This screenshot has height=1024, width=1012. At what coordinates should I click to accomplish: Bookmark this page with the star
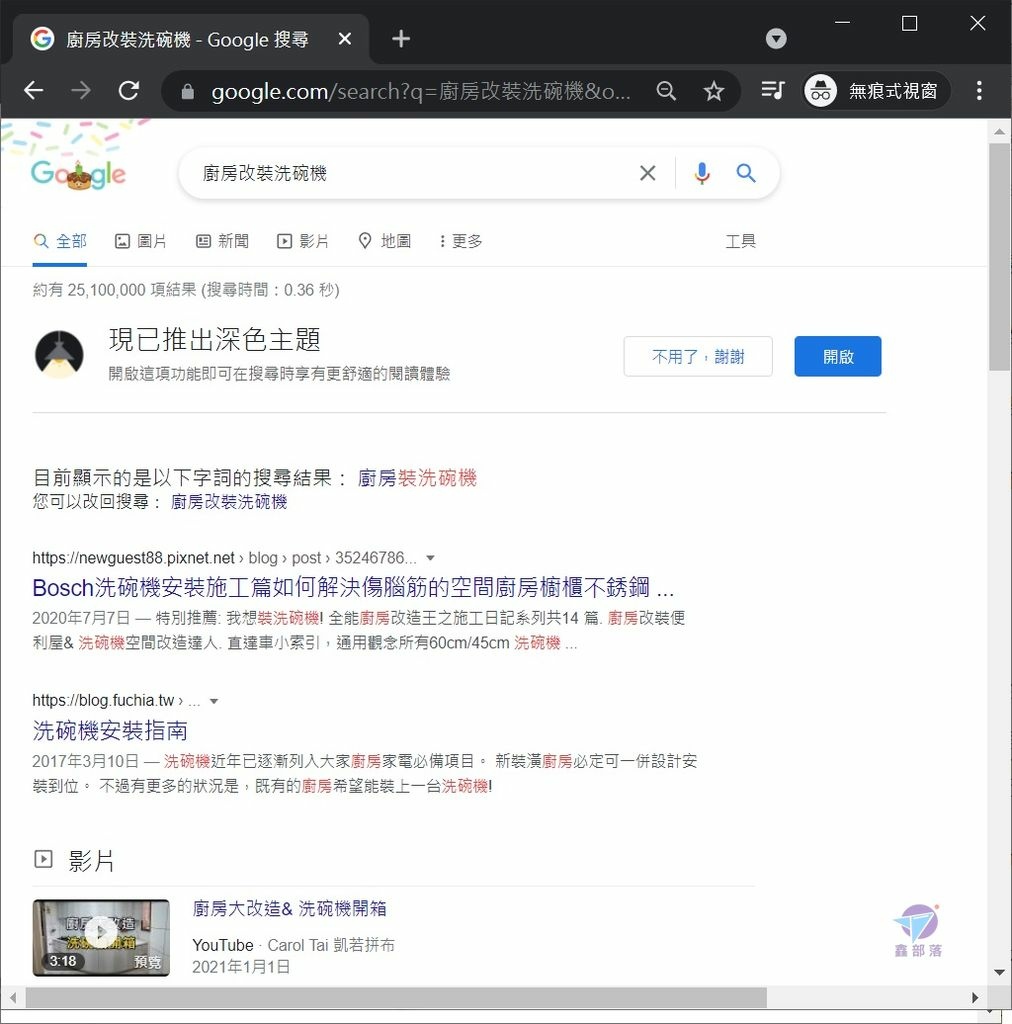[x=714, y=91]
